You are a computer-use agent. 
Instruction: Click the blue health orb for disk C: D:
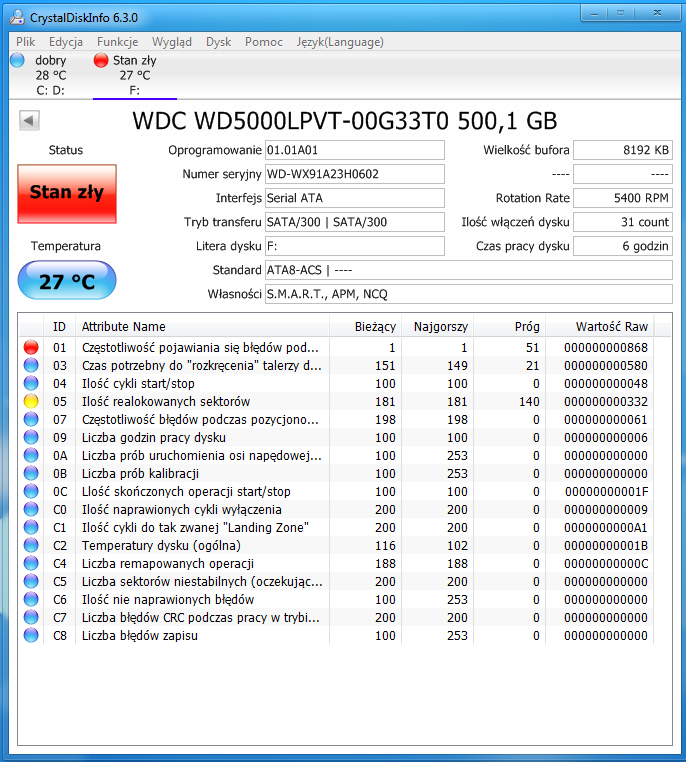[x=17, y=60]
